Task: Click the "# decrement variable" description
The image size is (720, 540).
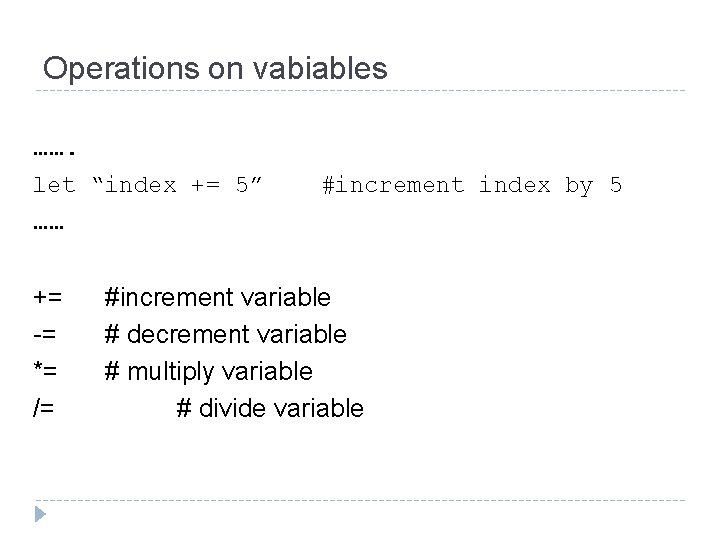Action: point(226,334)
